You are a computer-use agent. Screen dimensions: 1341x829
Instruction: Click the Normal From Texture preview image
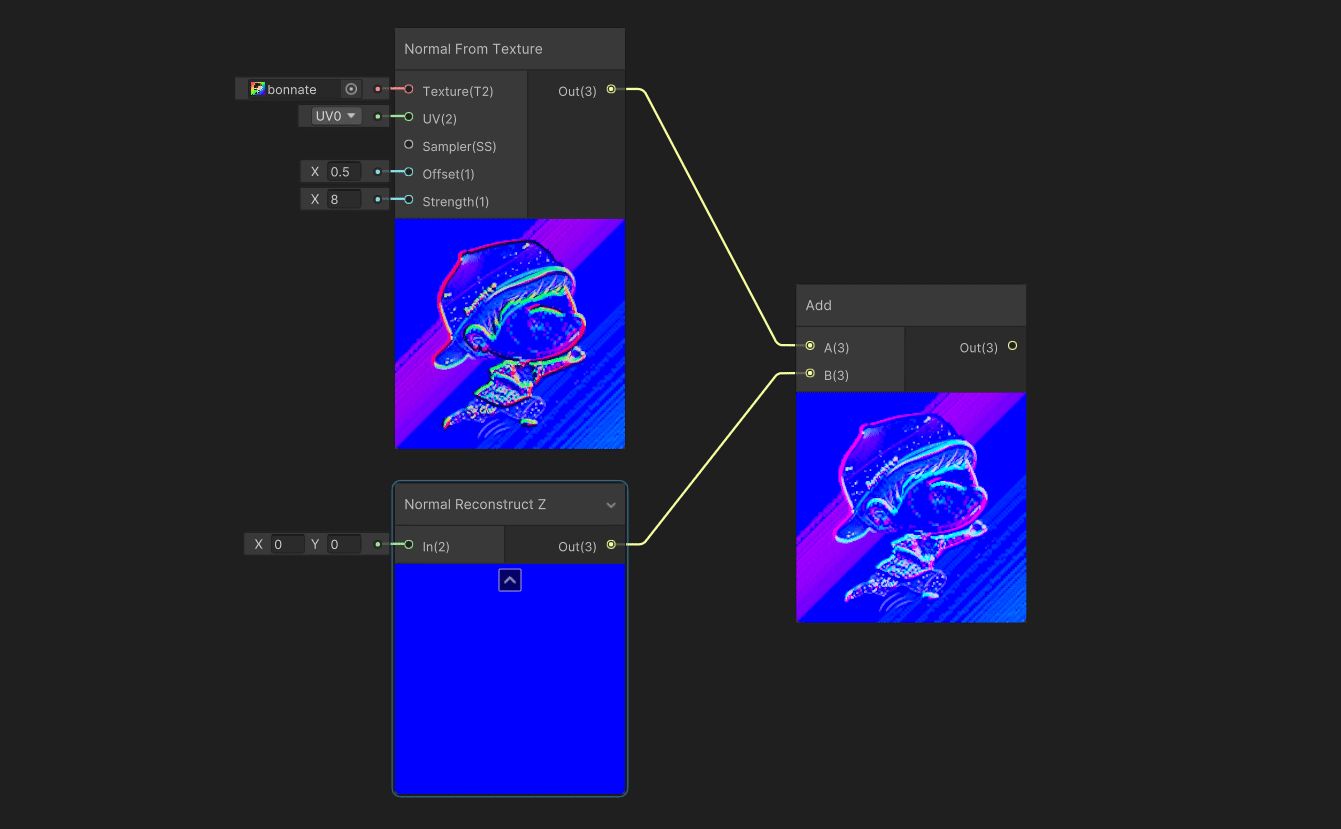pos(510,334)
